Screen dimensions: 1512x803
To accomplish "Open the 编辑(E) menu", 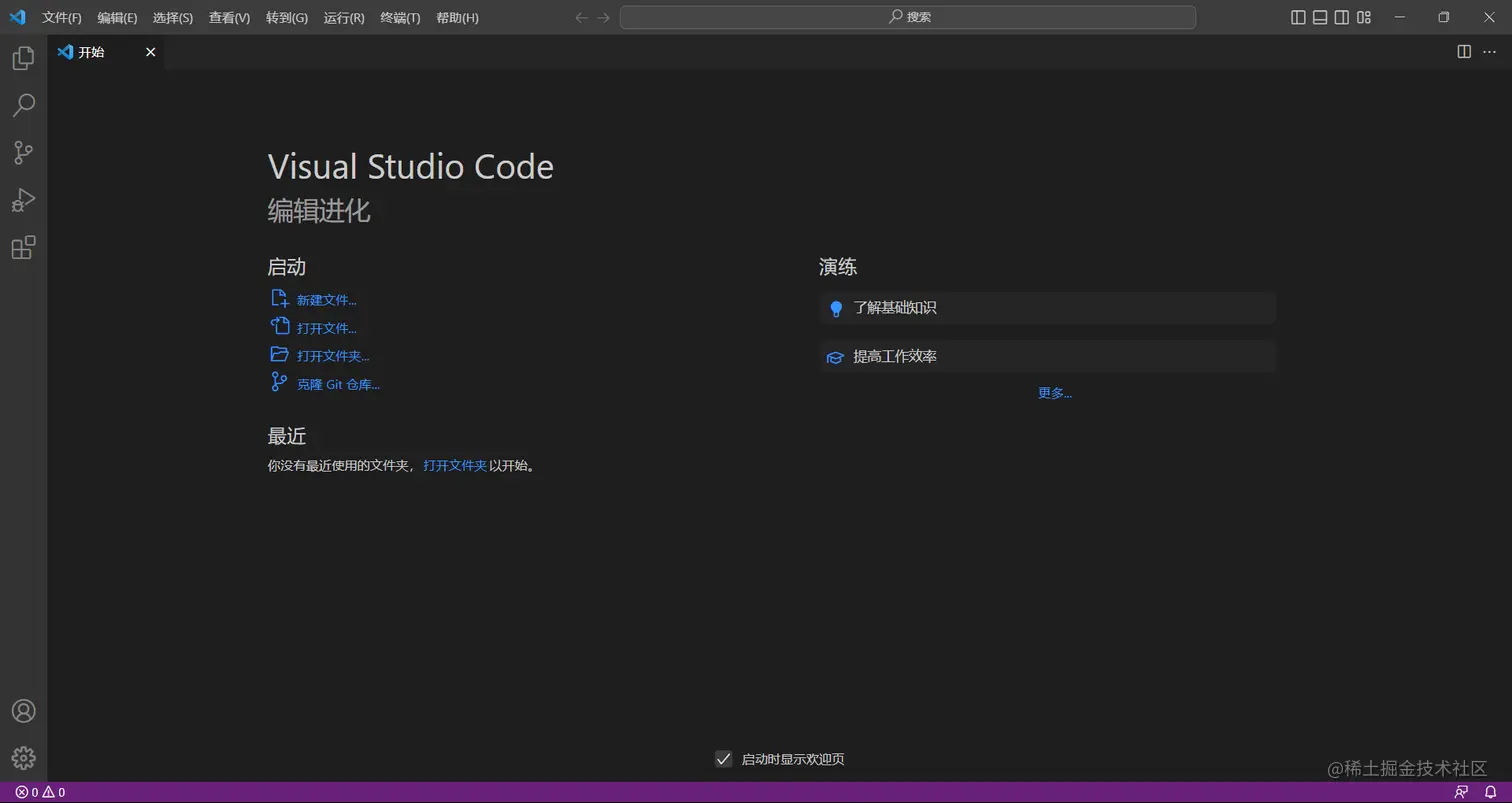I will coord(118,18).
